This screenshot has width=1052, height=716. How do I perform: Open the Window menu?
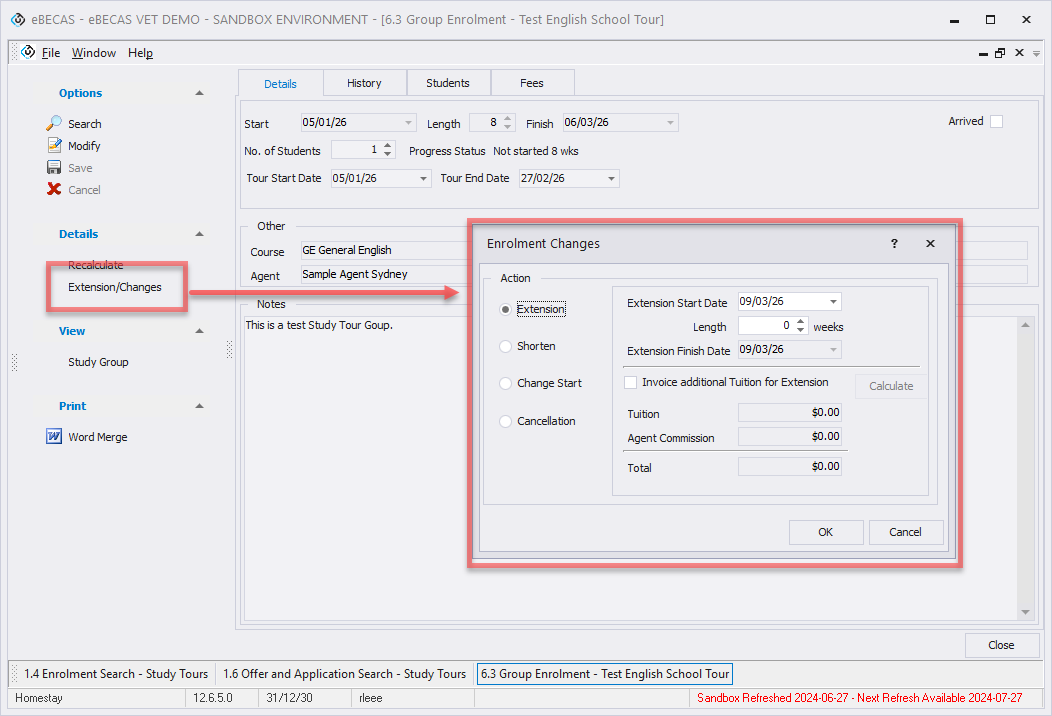pyautogui.click(x=94, y=53)
